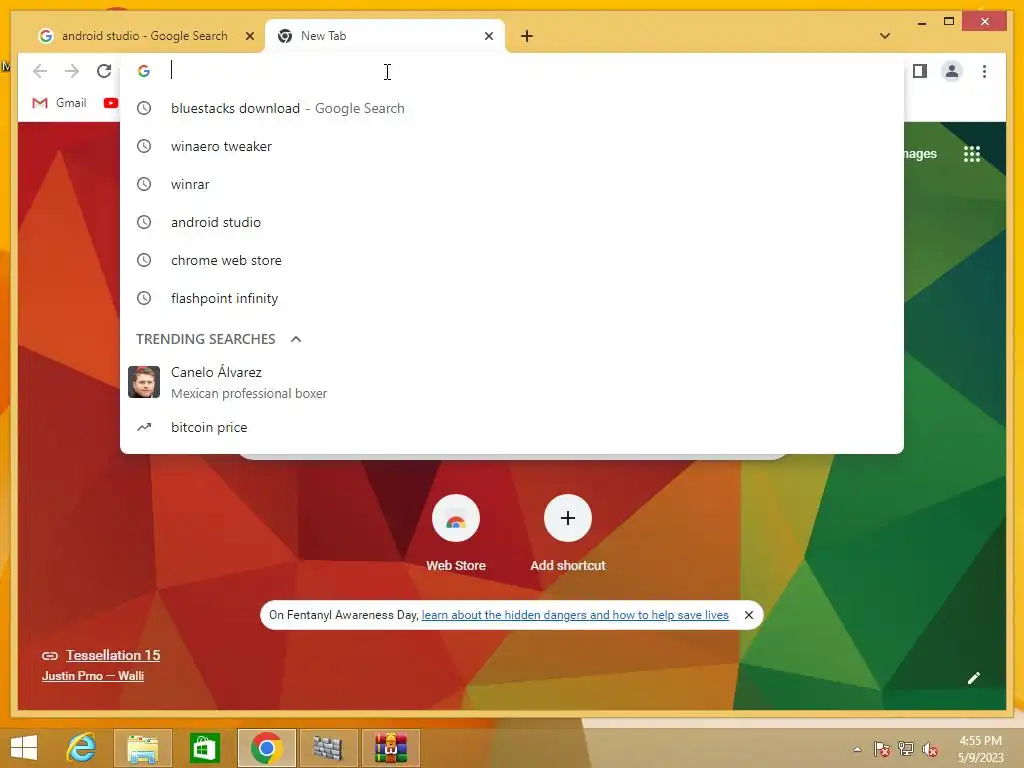Select the Canelo Álvarez trending search
1024x768 pixels.
coord(512,382)
